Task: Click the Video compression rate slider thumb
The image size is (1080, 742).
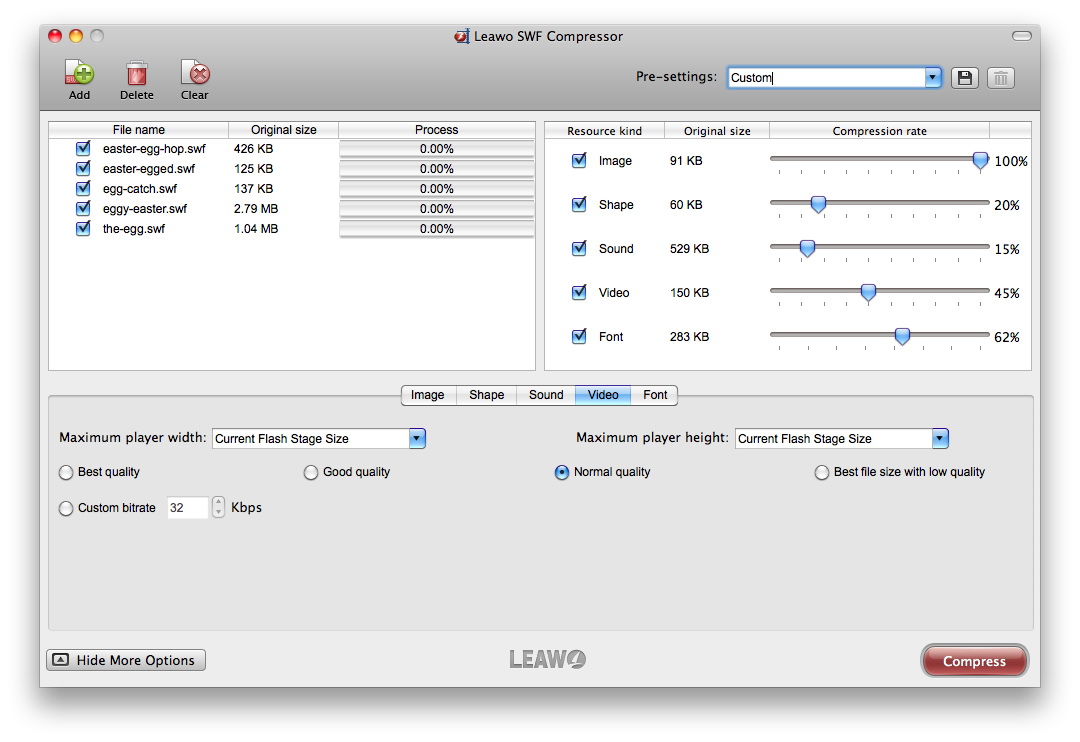Action: [869, 293]
